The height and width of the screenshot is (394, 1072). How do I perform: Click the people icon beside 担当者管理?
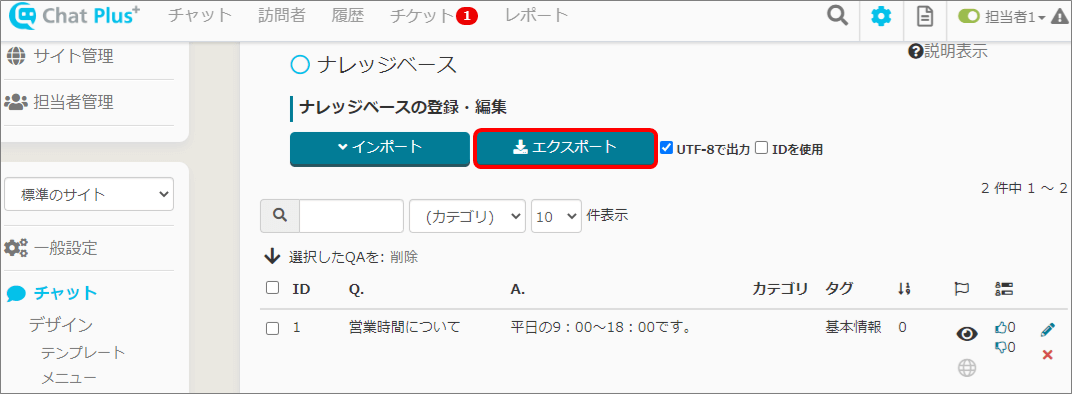click(16, 103)
